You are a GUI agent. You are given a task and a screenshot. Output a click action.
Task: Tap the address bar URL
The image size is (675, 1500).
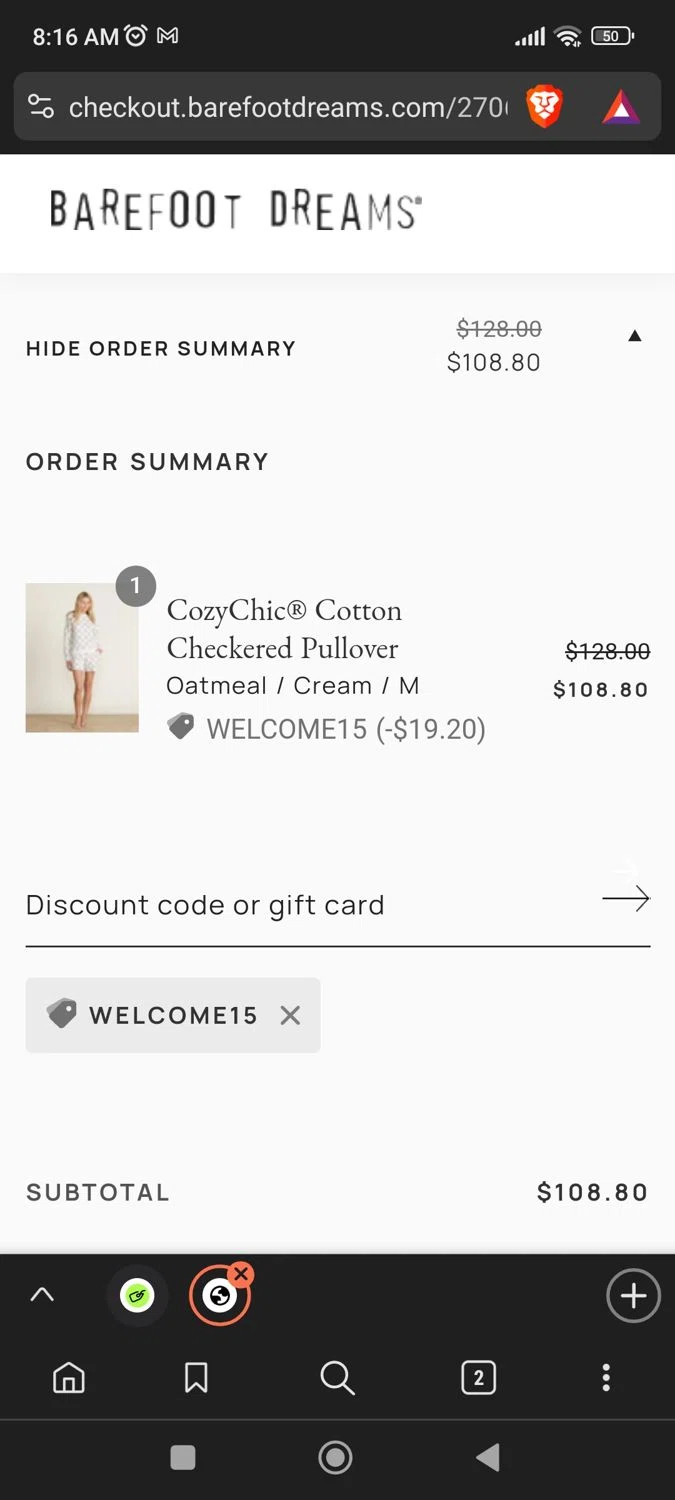click(x=285, y=107)
